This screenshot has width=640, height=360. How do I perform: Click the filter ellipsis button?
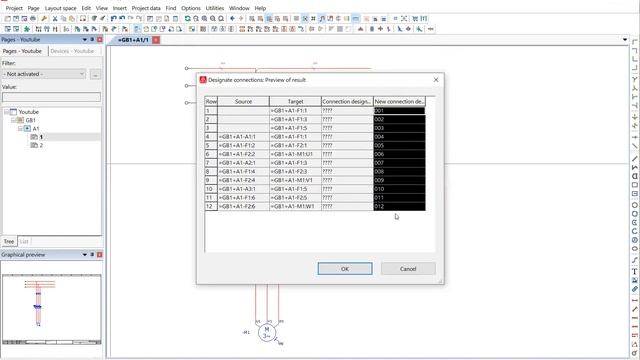tap(96, 74)
